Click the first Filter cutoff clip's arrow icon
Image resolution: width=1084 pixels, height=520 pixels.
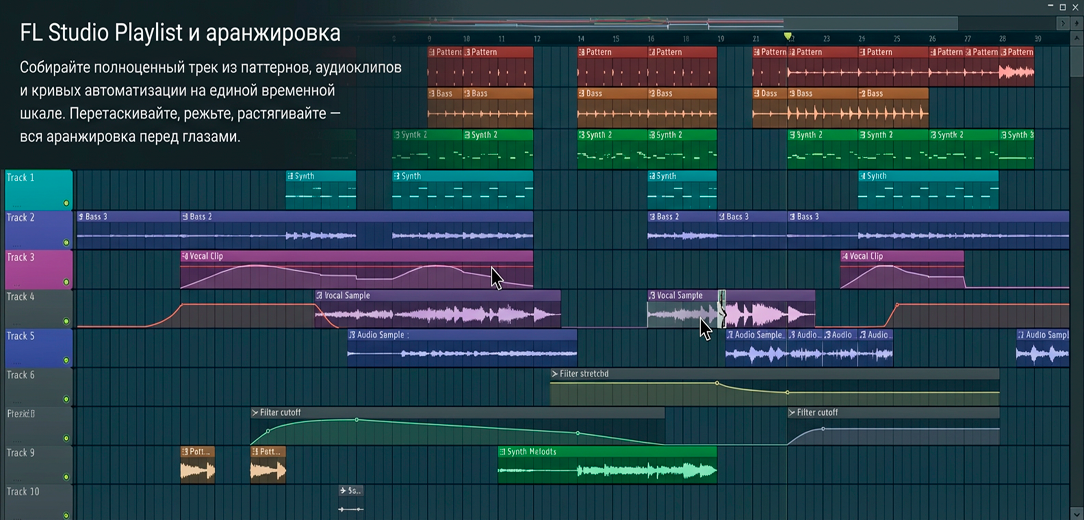[x=255, y=413]
